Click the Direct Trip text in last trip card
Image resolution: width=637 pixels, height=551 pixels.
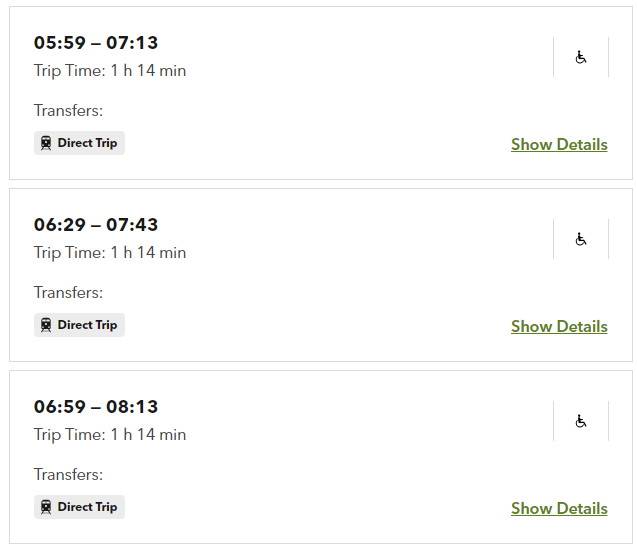click(x=87, y=507)
